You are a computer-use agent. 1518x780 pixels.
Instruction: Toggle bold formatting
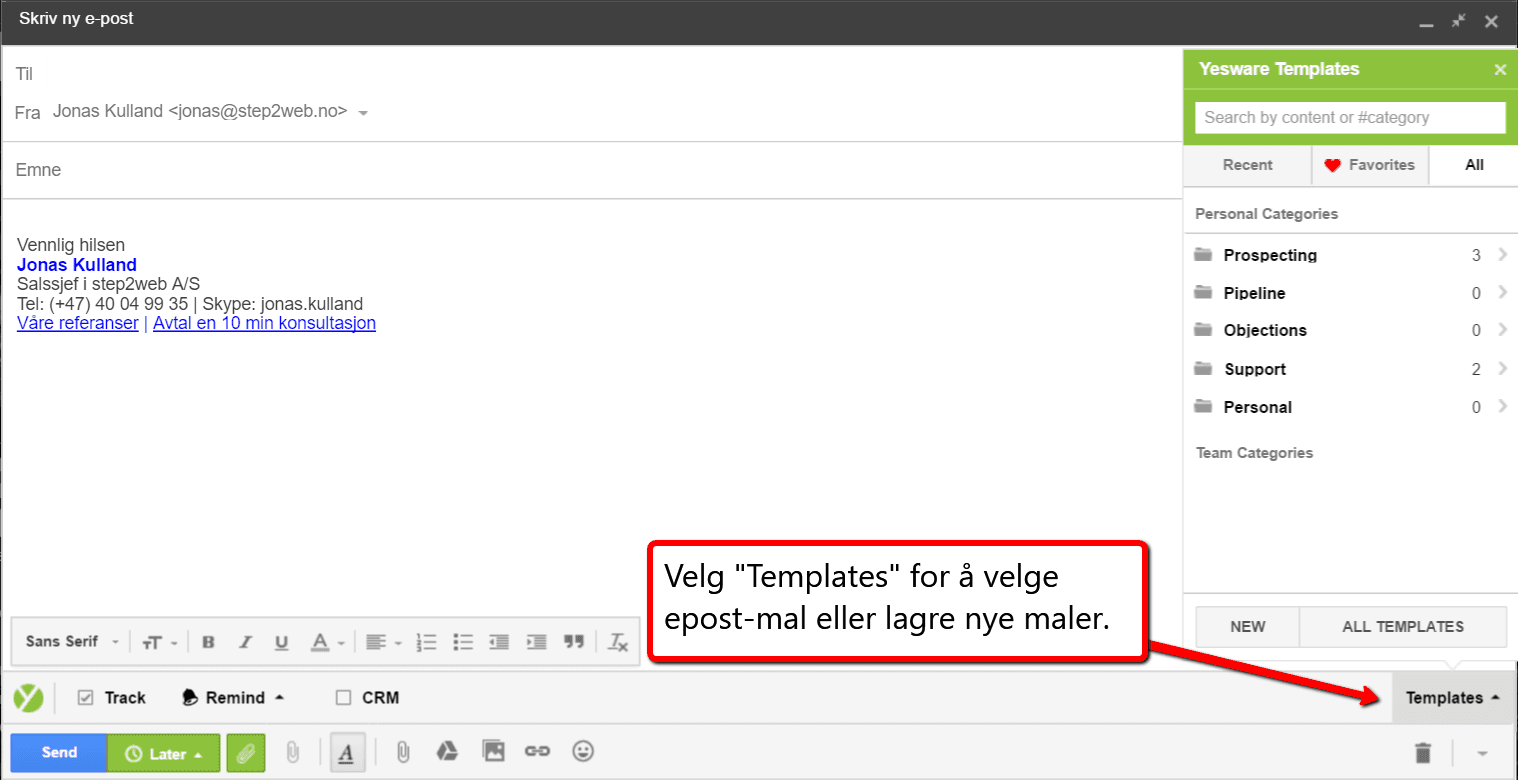[208, 642]
